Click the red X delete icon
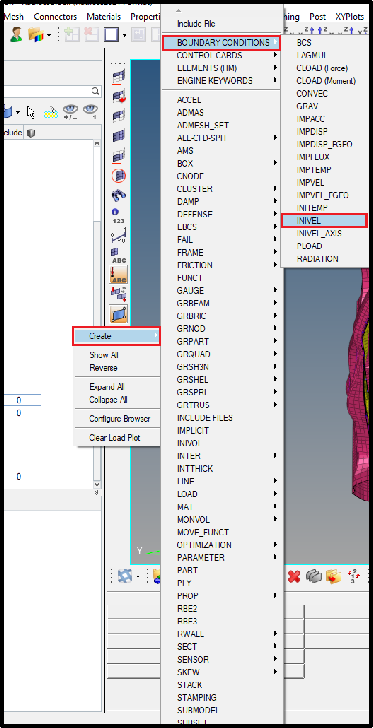373x728 pixels. pos(294,576)
